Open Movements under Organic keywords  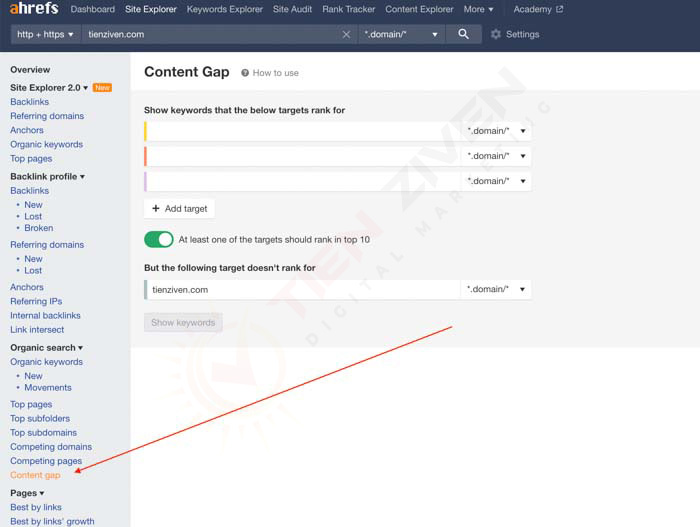pyautogui.click(x=48, y=388)
